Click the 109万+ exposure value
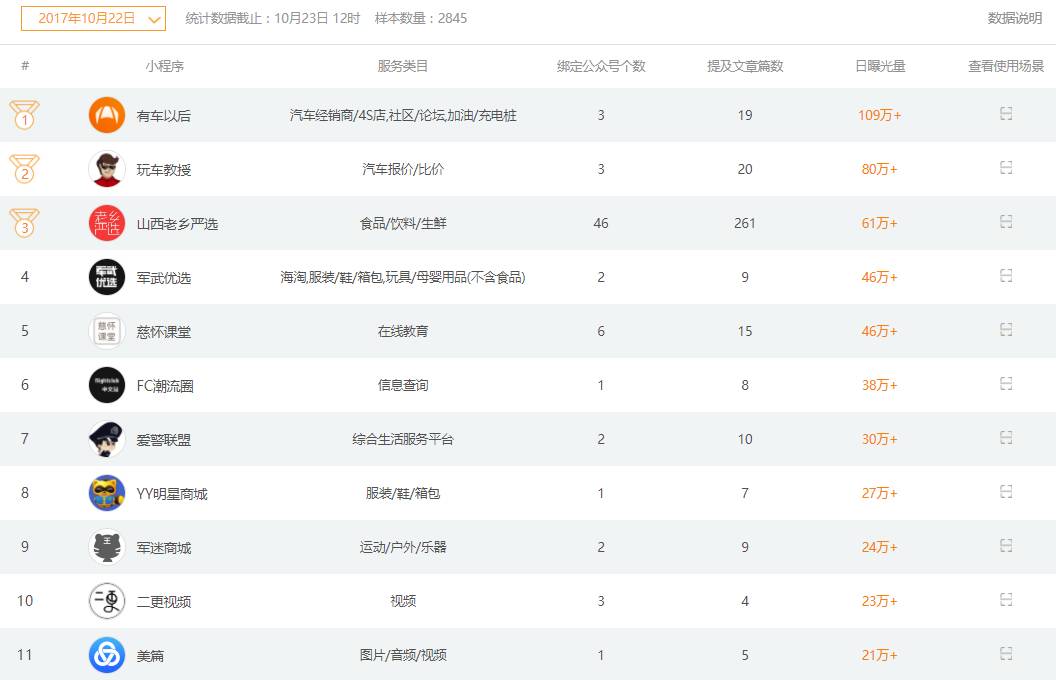 [880, 115]
